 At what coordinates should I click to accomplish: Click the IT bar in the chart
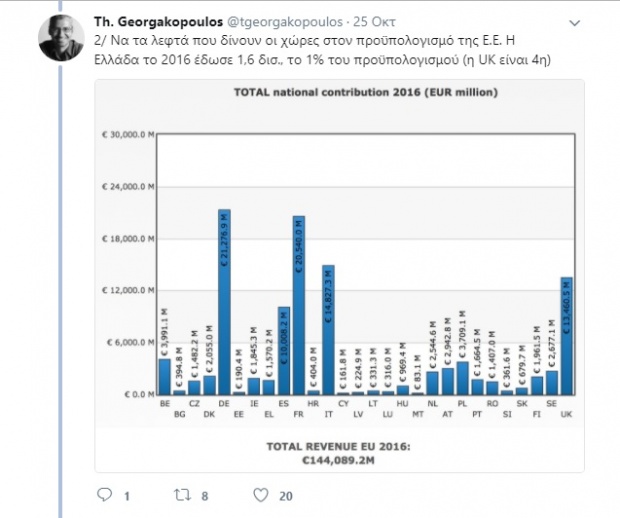(328, 330)
